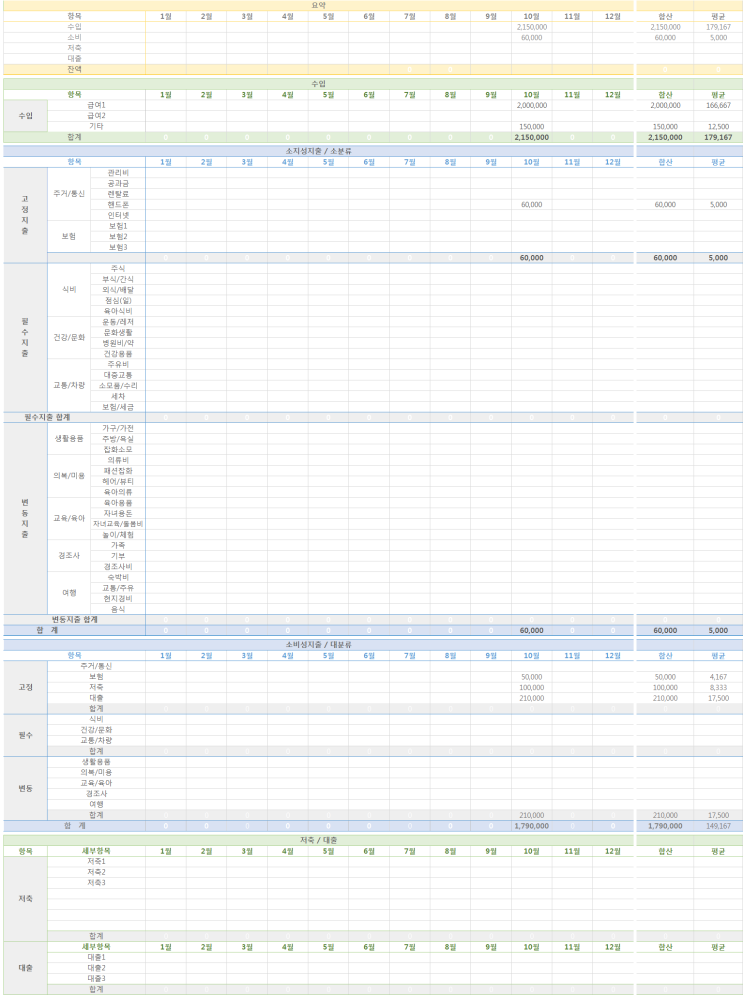
Task: Select the 패션잡화 row label
Action: pos(118,471)
